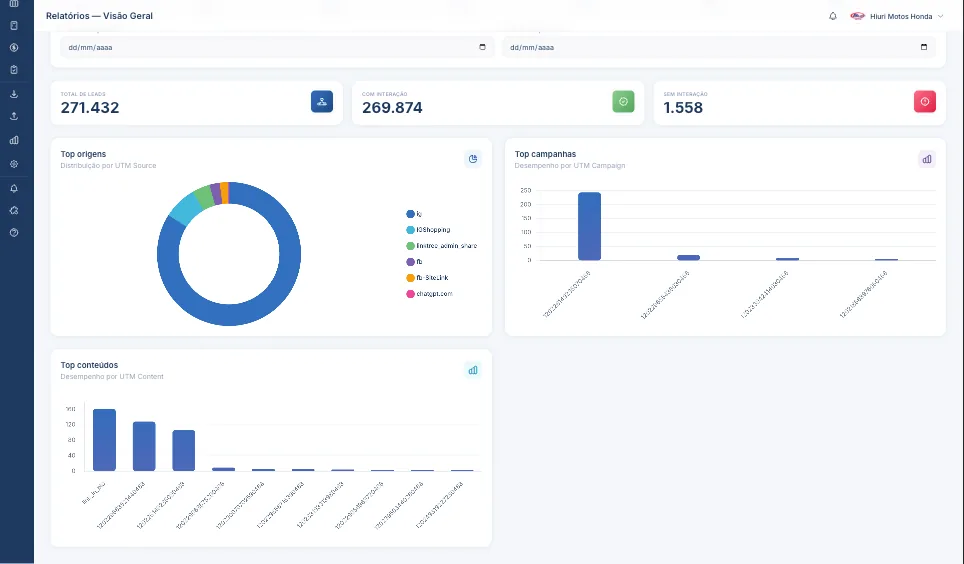Viewport: 964px width, 564px height.
Task: Toggle the 'fb-SiteLink' legend series
Action: tap(427, 278)
